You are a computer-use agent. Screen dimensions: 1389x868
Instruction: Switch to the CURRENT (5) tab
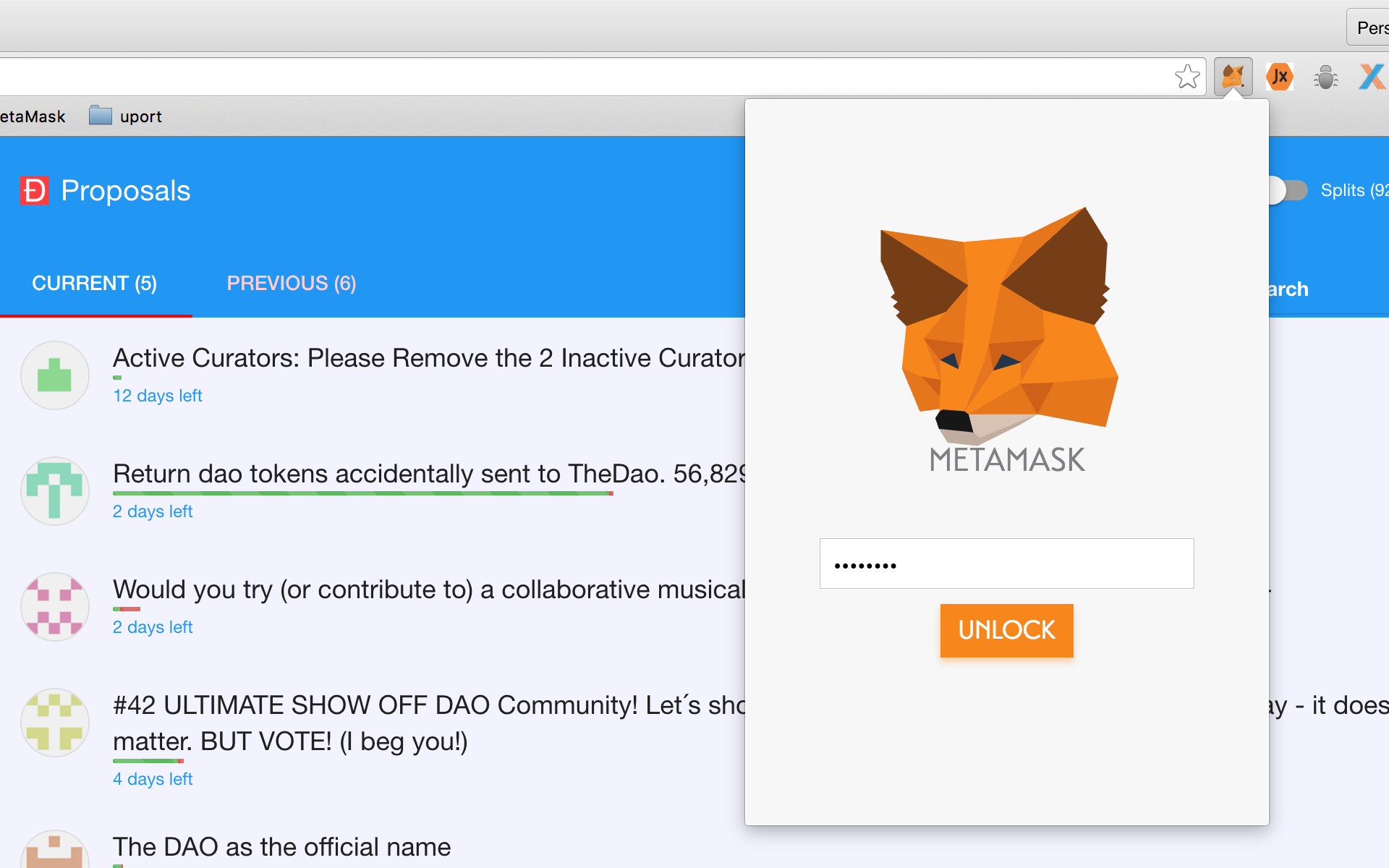point(95,284)
